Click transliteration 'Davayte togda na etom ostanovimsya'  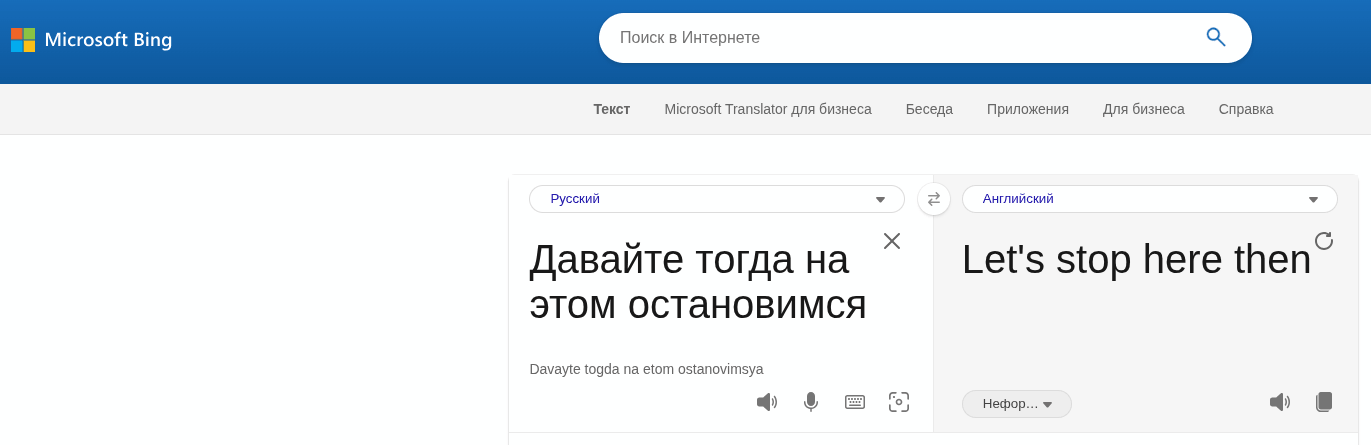click(646, 369)
